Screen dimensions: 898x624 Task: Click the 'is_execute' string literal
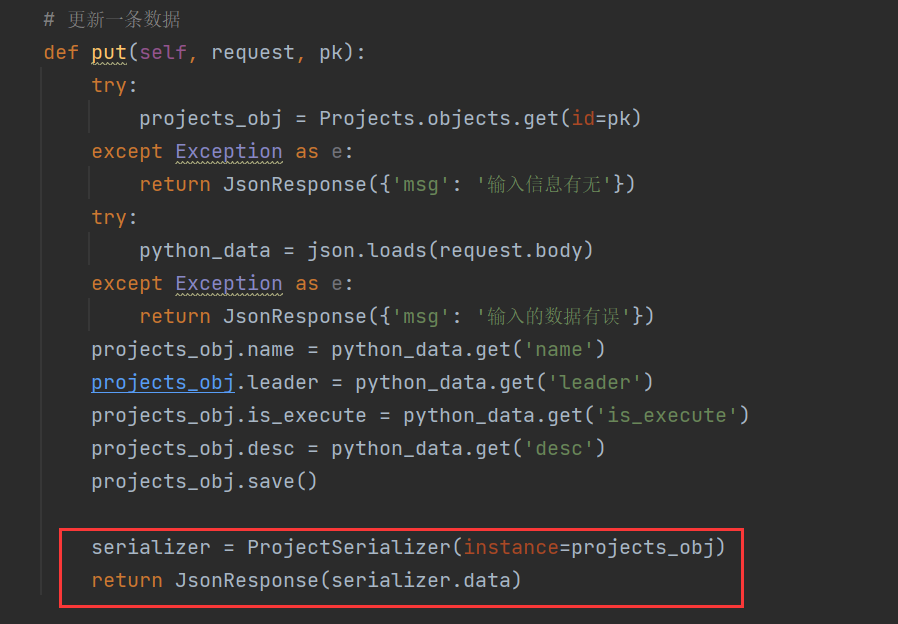point(667,416)
